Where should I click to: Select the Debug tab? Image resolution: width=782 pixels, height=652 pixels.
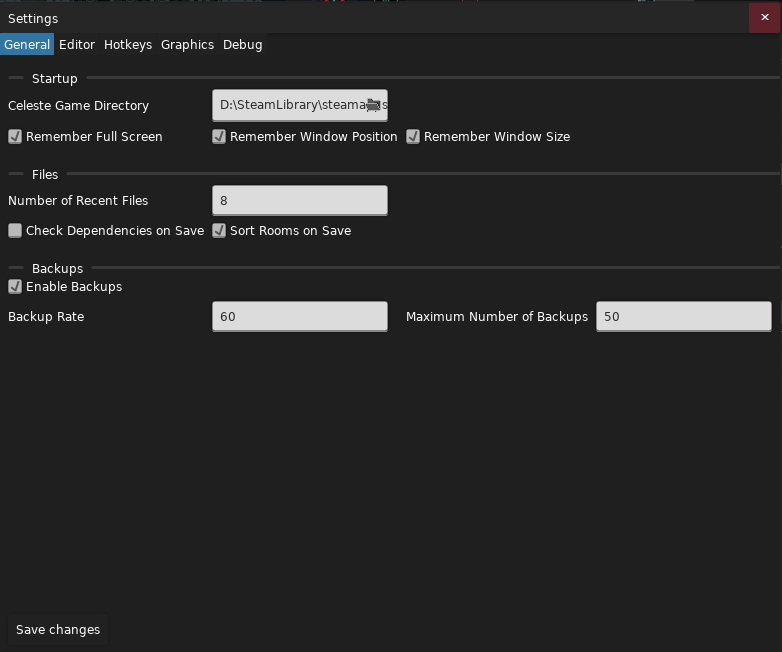point(243,45)
